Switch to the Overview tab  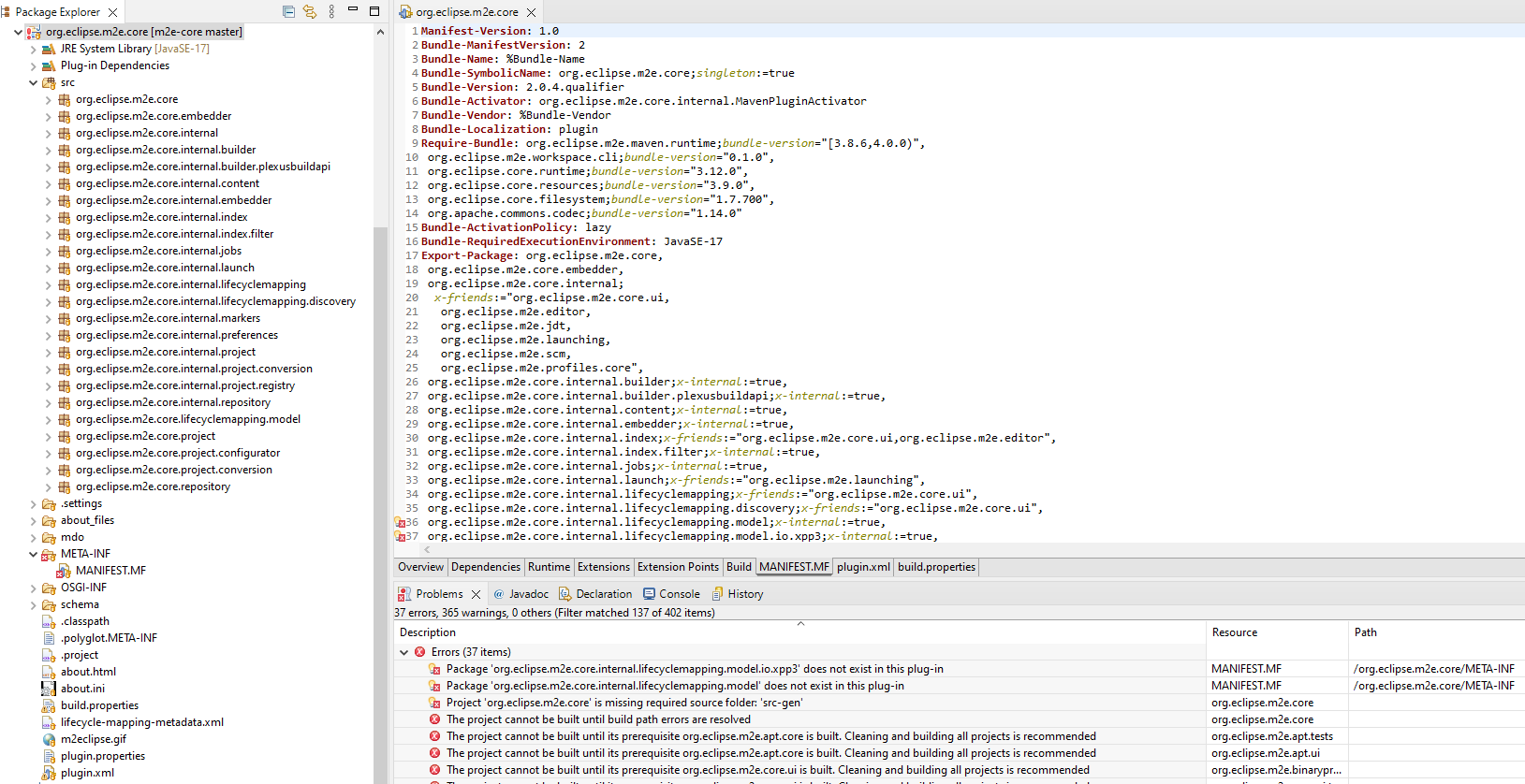click(x=420, y=567)
